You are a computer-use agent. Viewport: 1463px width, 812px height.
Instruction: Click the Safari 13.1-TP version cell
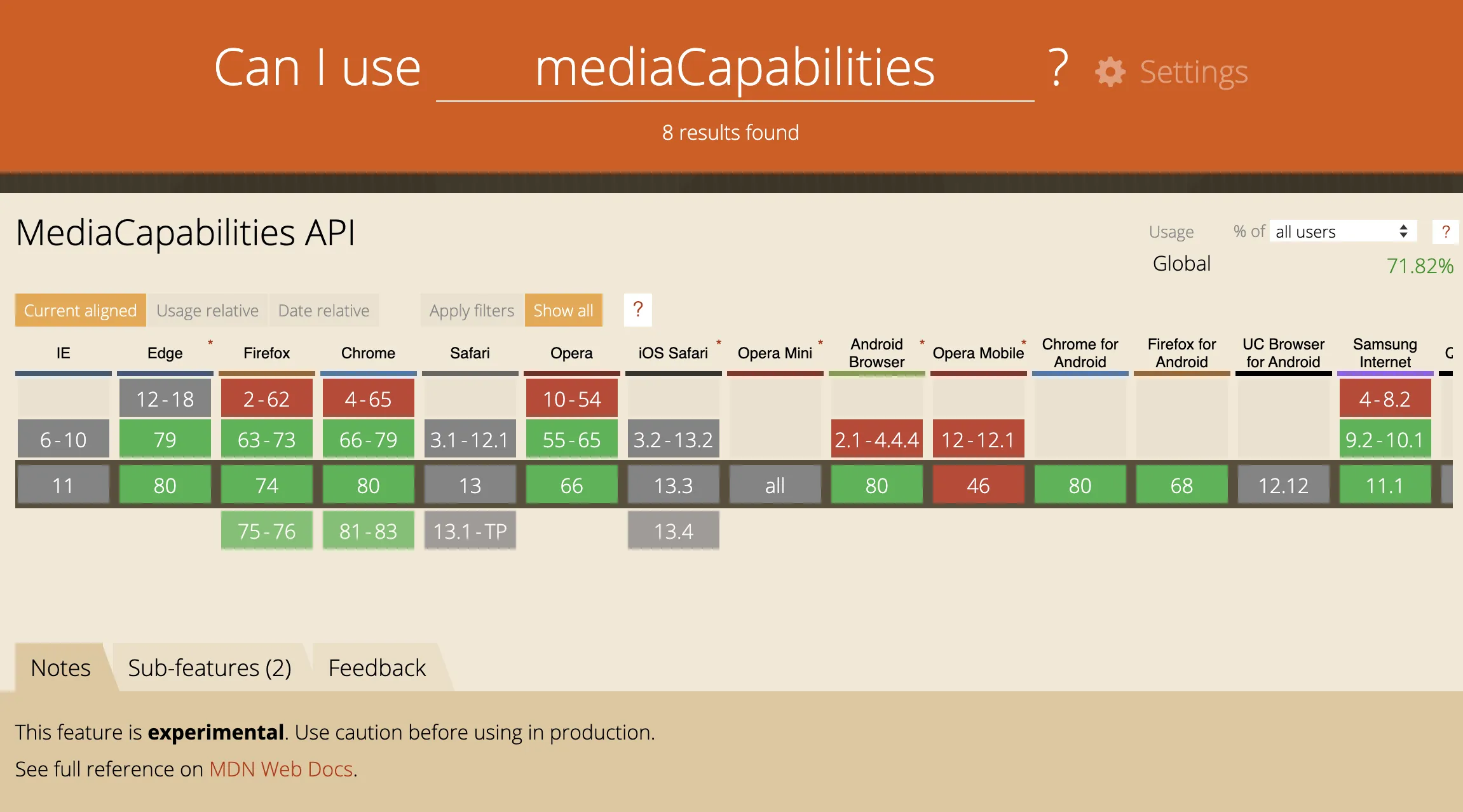[x=470, y=531]
